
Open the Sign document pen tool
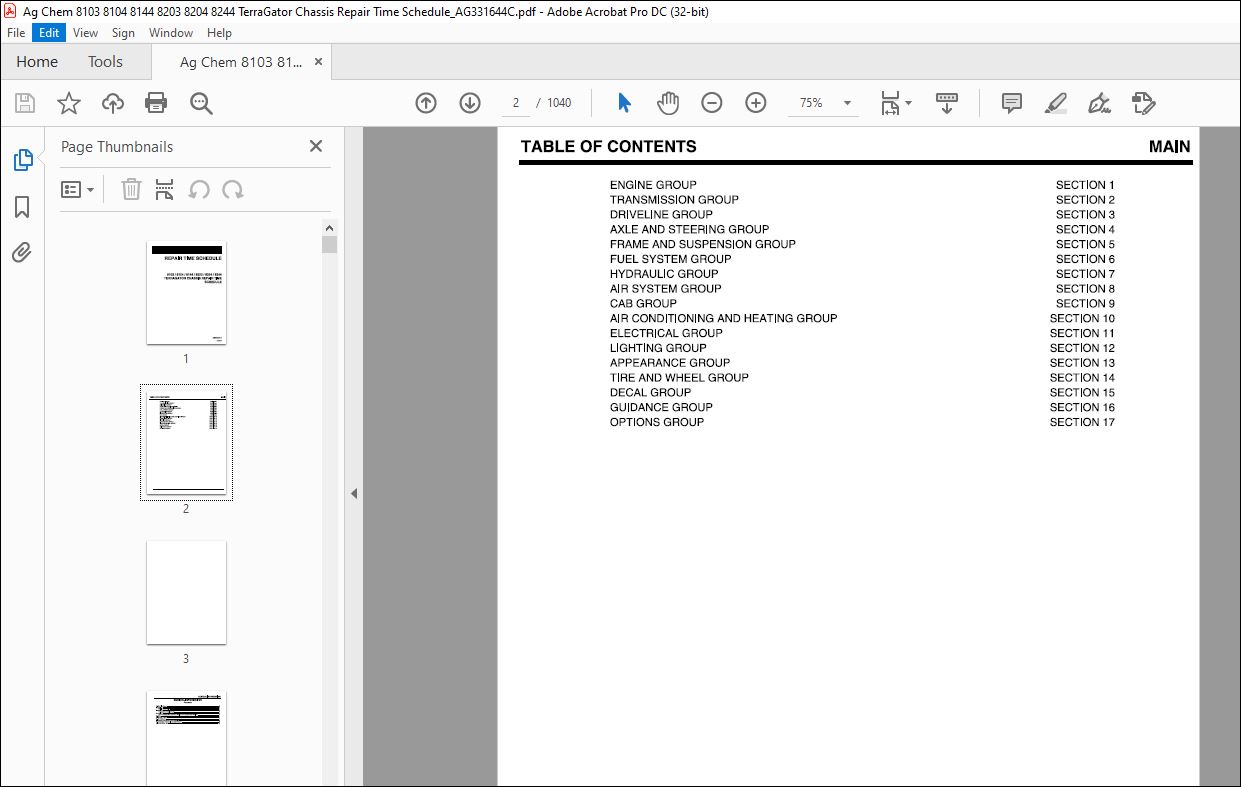(x=1099, y=103)
